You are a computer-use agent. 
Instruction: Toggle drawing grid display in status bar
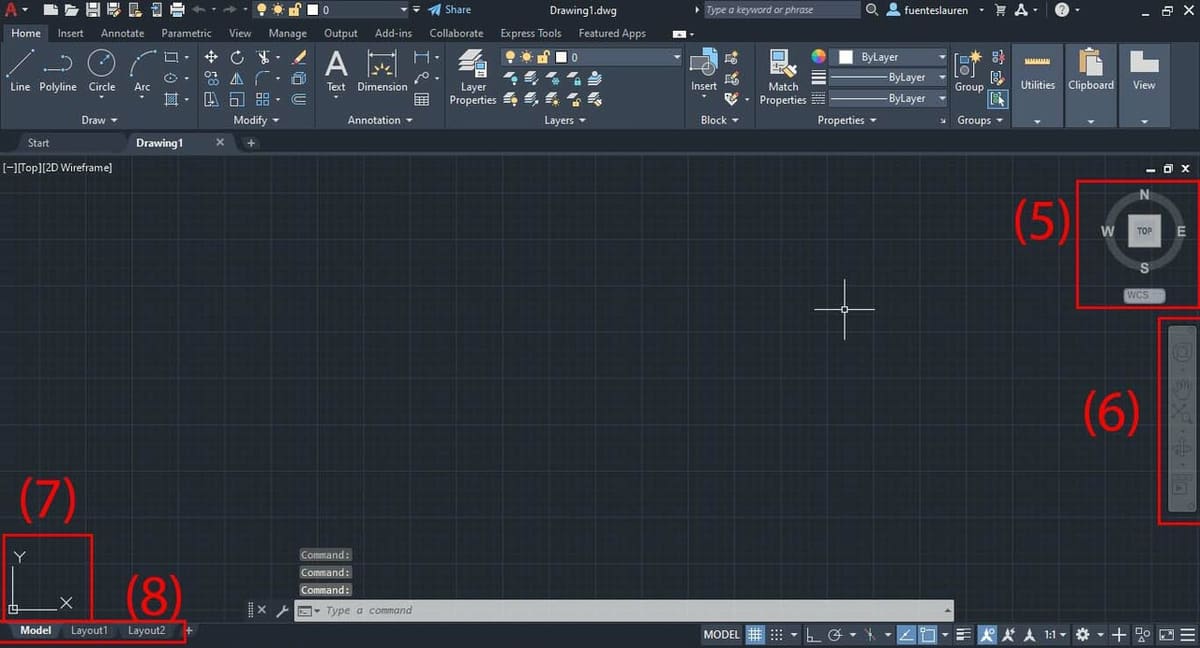tap(755, 634)
